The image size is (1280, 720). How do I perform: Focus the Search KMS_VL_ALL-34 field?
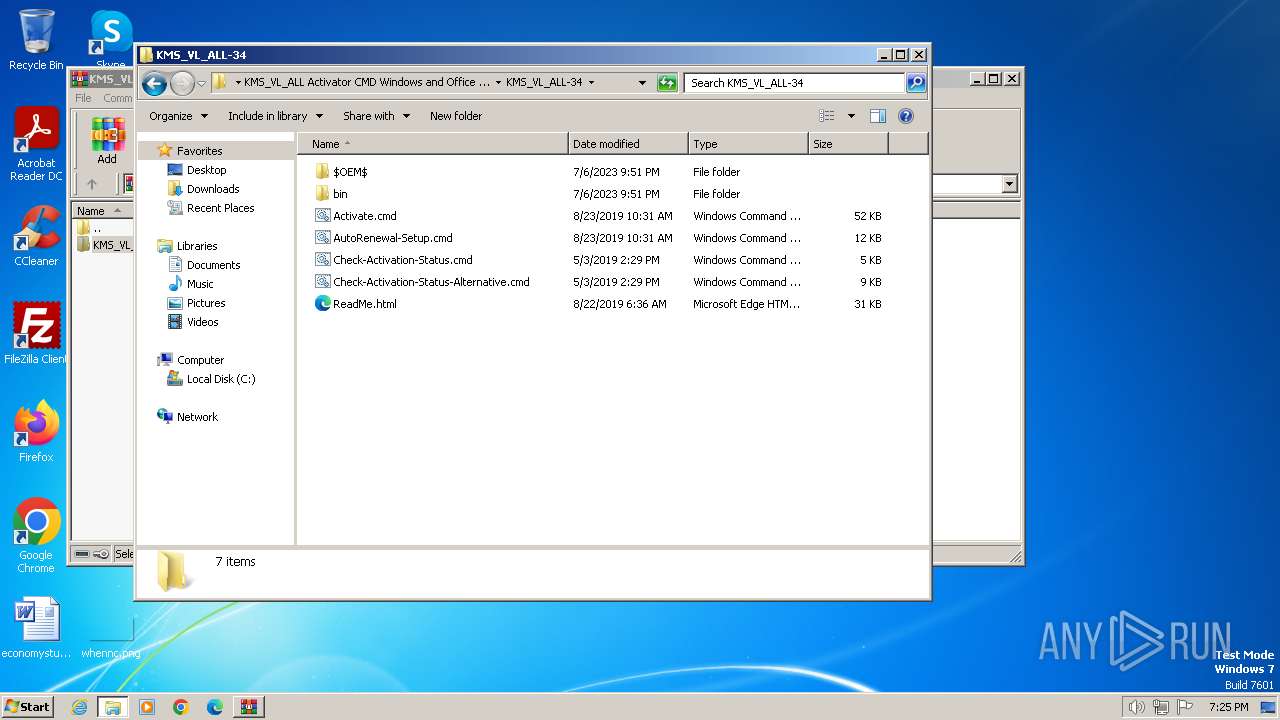pyautogui.click(x=795, y=83)
